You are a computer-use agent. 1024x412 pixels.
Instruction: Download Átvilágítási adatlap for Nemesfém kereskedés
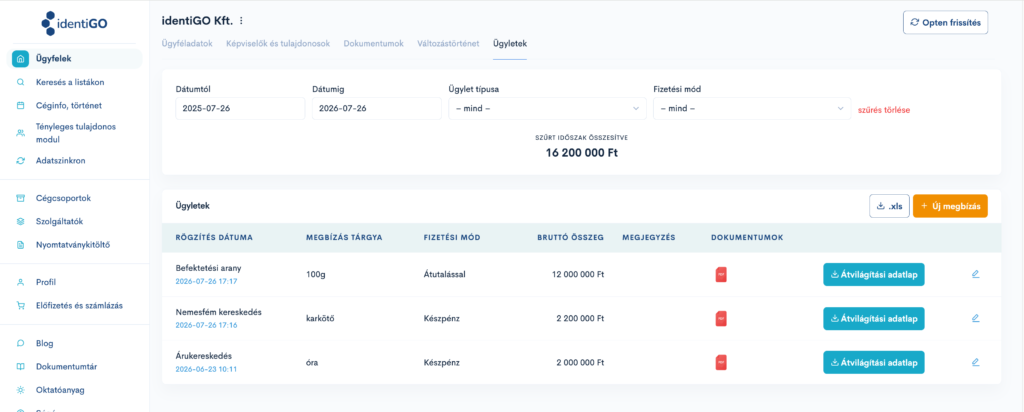tap(874, 319)
